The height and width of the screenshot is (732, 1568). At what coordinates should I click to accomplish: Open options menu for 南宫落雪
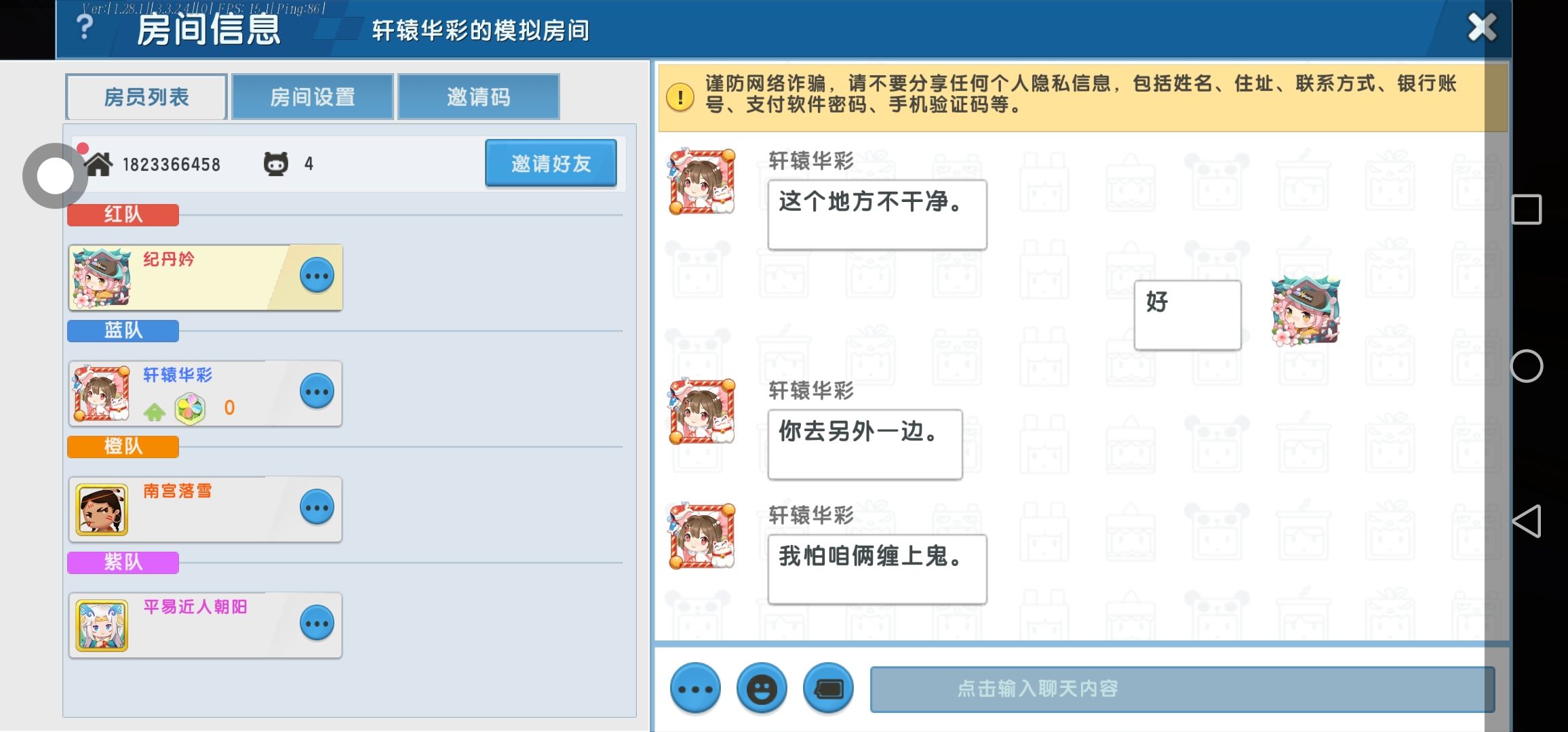click(x=317, y=508)
